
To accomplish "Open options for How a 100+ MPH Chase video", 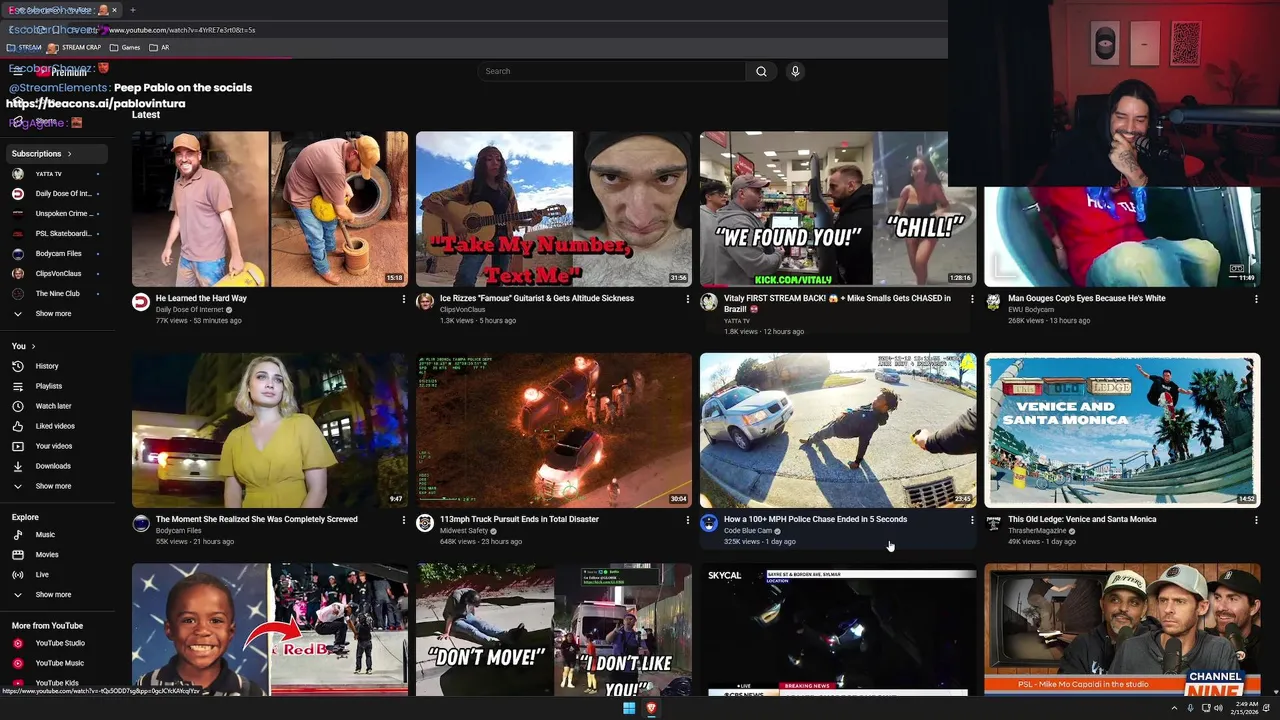I will [972, 520].
